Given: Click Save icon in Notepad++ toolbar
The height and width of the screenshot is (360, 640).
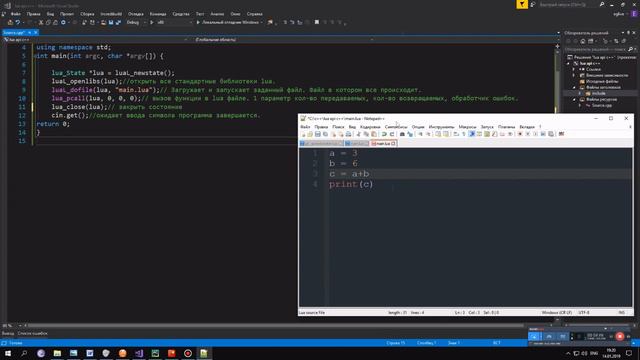Looking at the screenshot, I should (318, 134).
